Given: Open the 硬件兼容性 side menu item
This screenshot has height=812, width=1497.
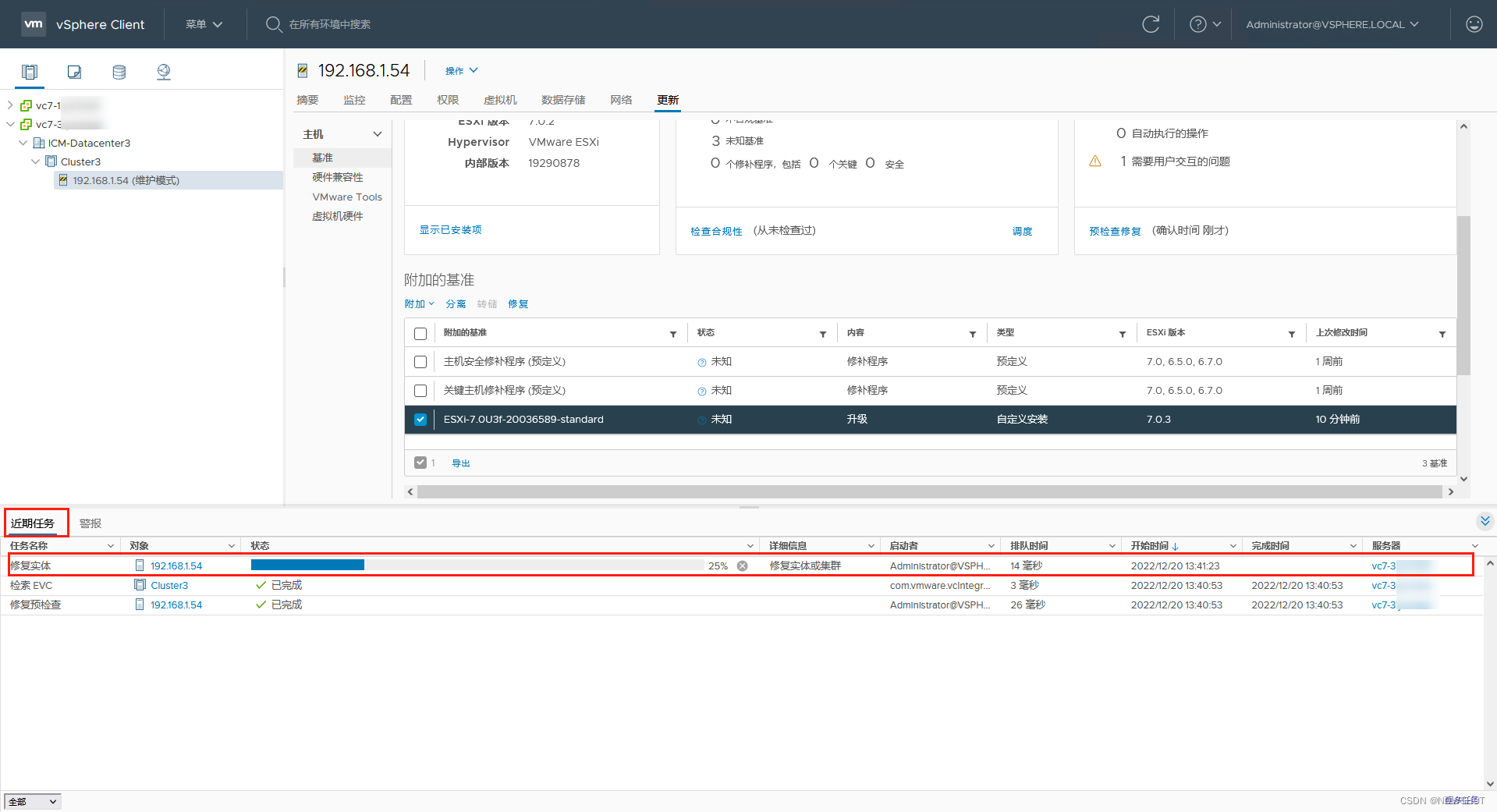Looking at the screenshot, I should coord(338,177).
